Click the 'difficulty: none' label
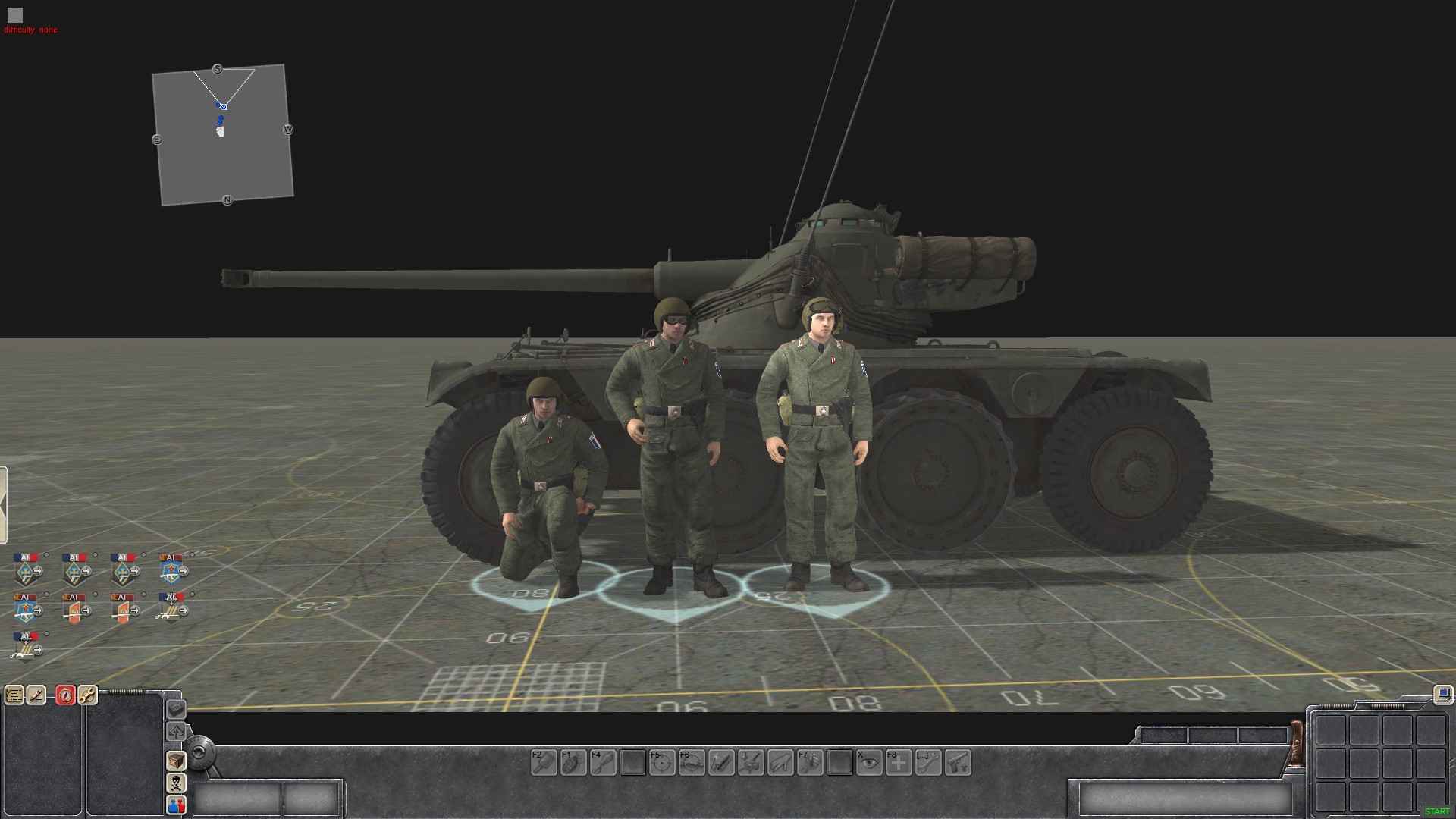 30,30
